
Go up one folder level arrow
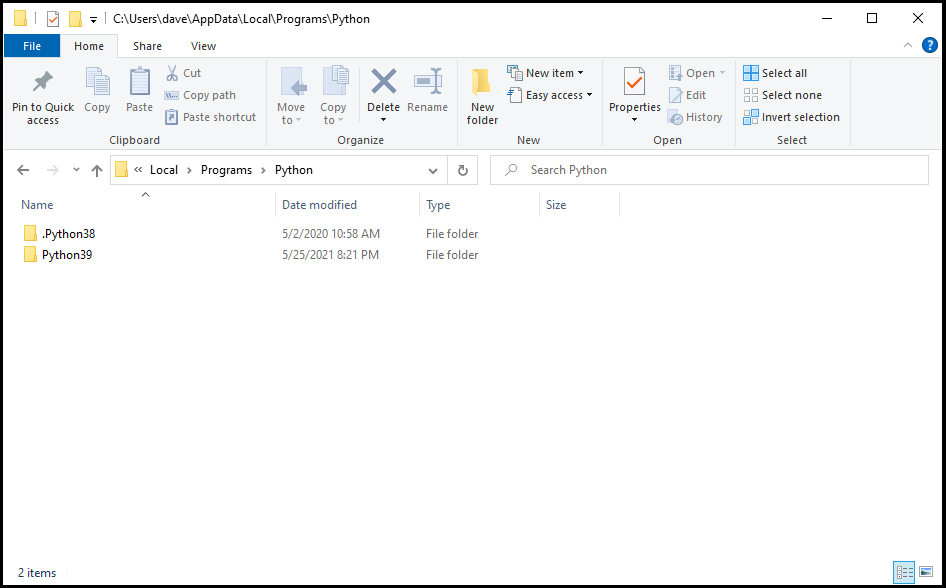(x=97, y=170)
